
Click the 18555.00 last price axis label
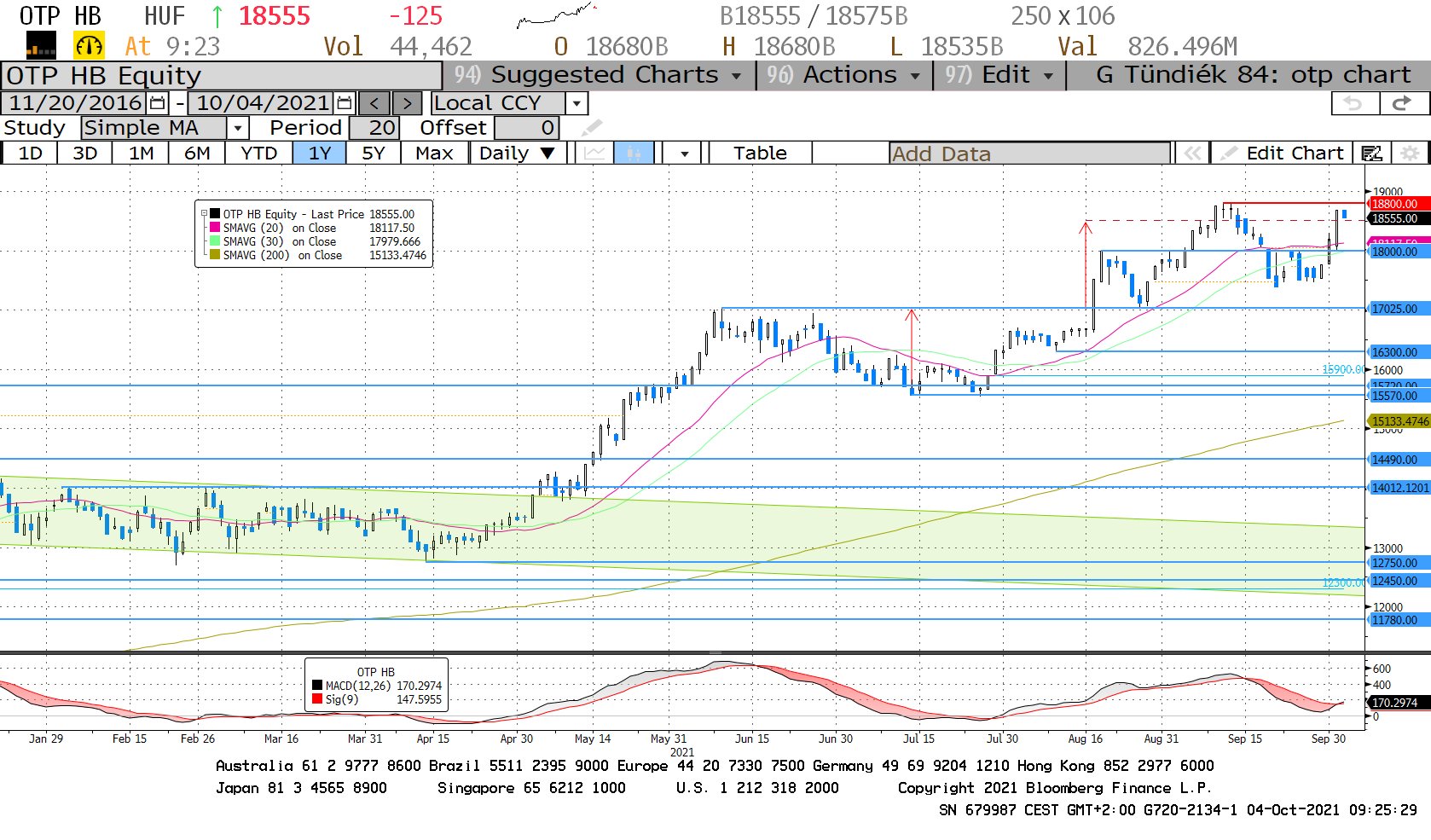pos(1398,218)
